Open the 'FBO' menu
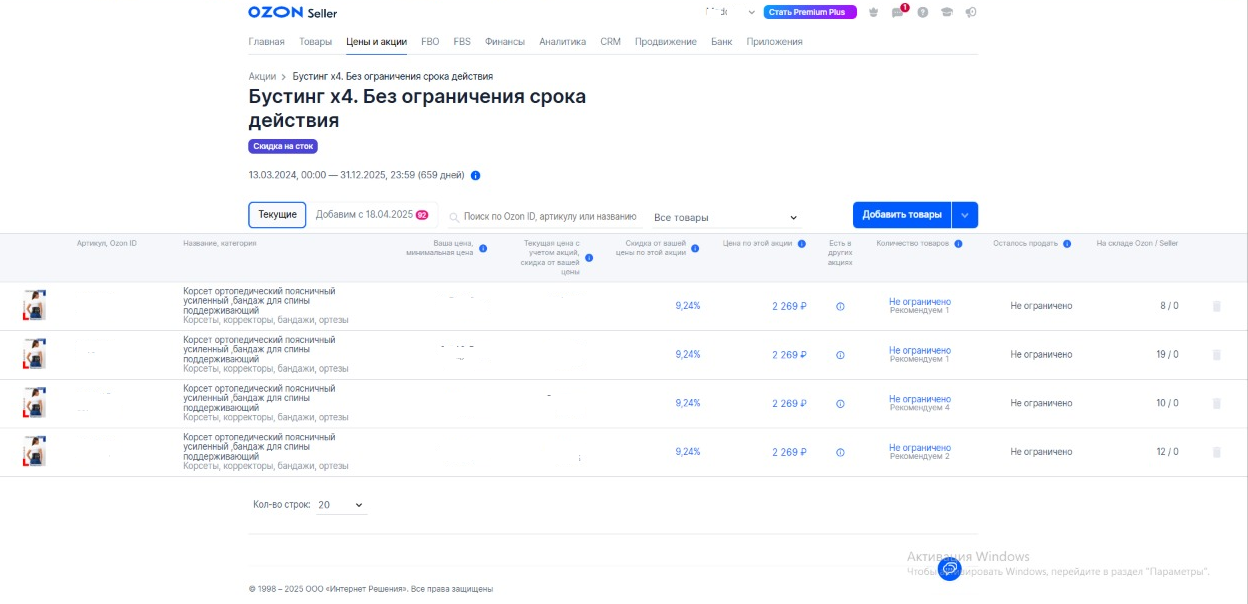Screen dimensions: 1248x604 [x=430, y=42]
